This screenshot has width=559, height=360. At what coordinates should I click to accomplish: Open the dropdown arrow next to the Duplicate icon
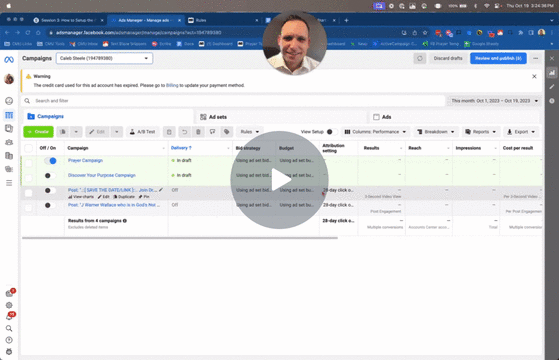click(x=76, y=132)
